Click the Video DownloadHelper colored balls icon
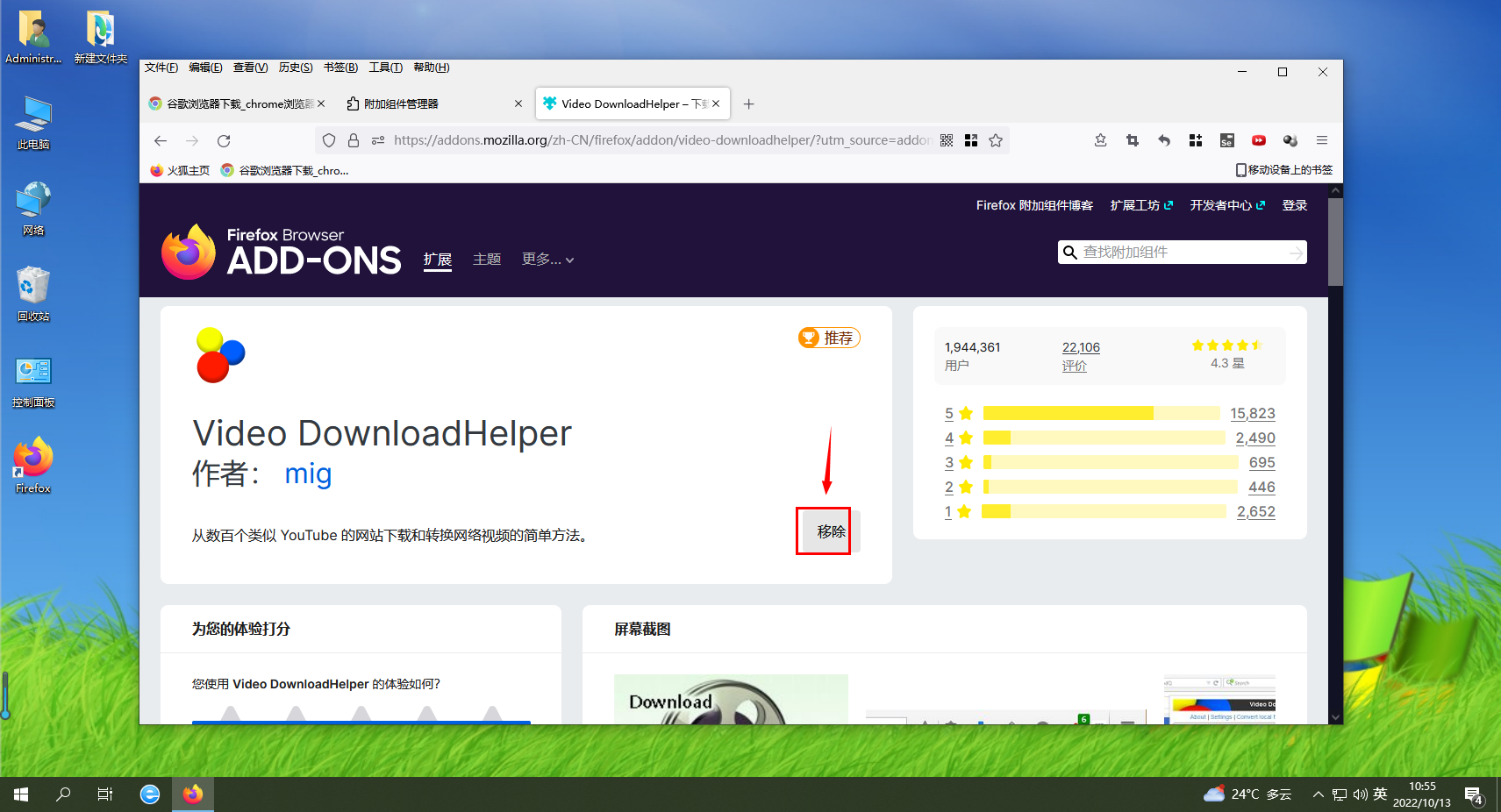This screenshot has height=812, width=1501. 220,355
